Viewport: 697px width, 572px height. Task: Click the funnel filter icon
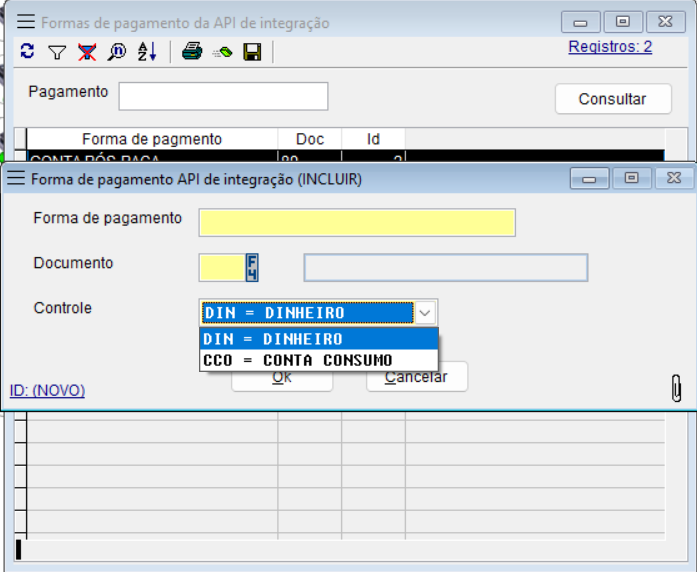57,52
